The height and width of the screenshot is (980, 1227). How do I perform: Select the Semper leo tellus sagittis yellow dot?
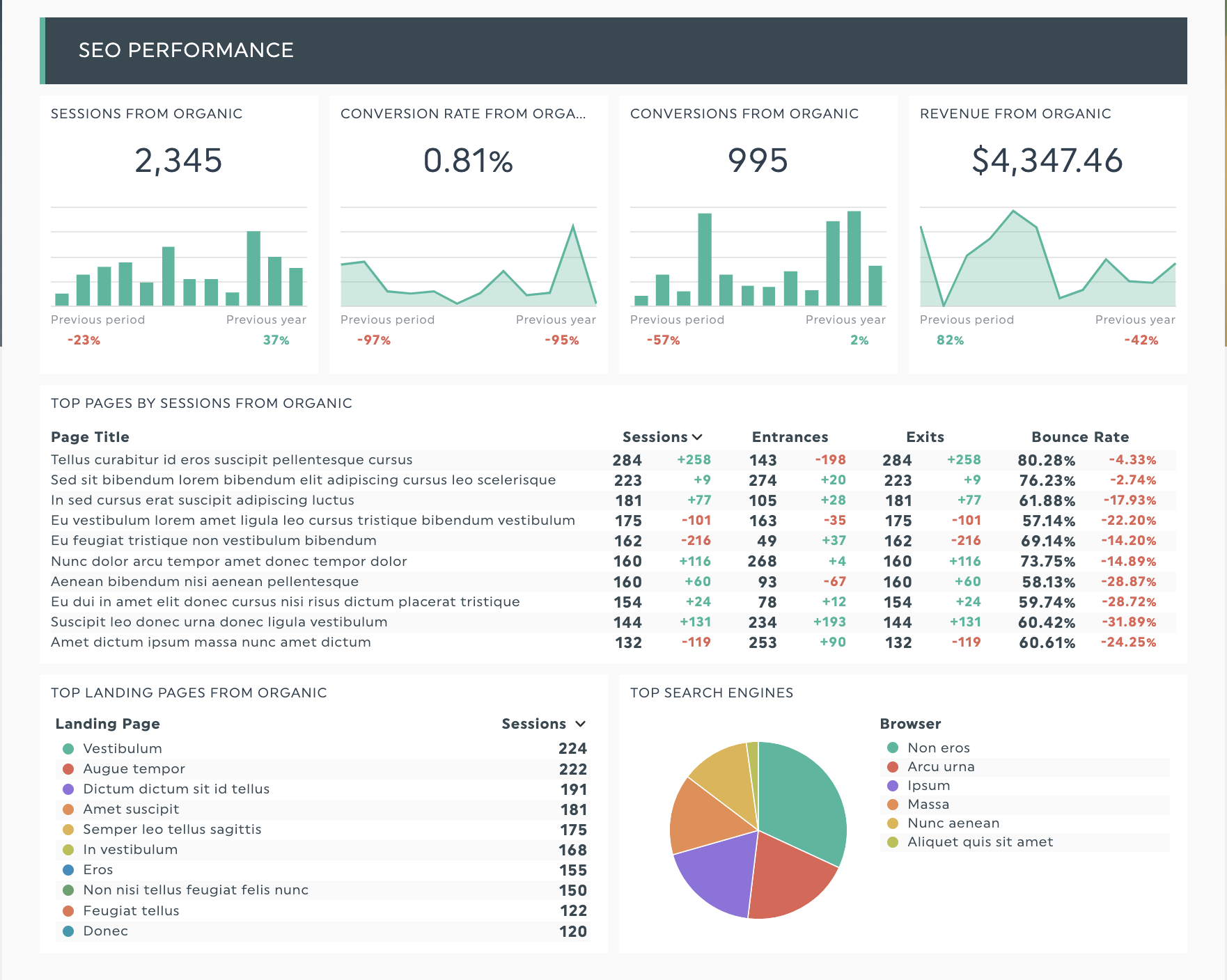tap(68, 830)
